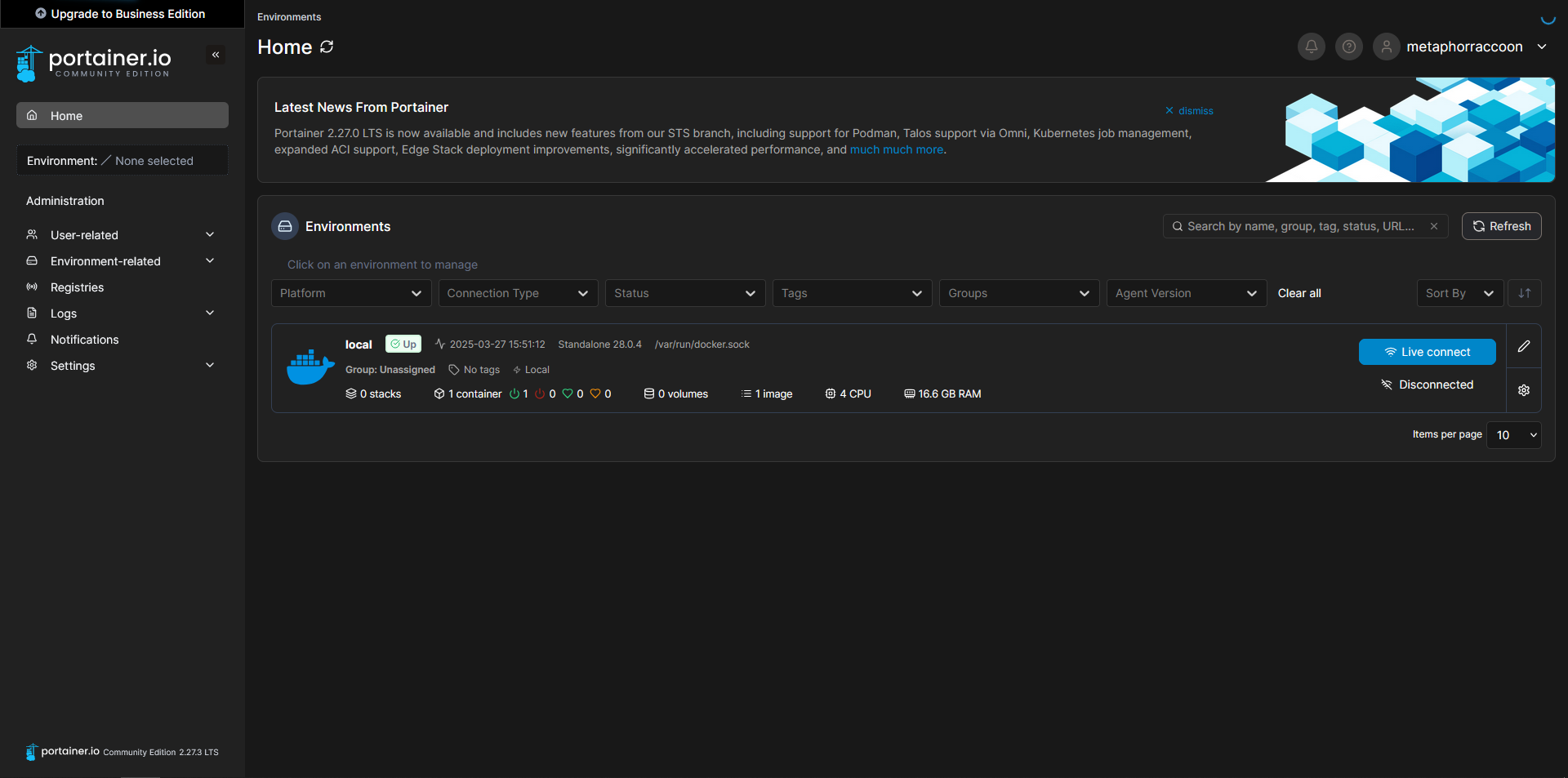Toggle the sort order direction button
1568x778 pixels.
pos(1524,293)
